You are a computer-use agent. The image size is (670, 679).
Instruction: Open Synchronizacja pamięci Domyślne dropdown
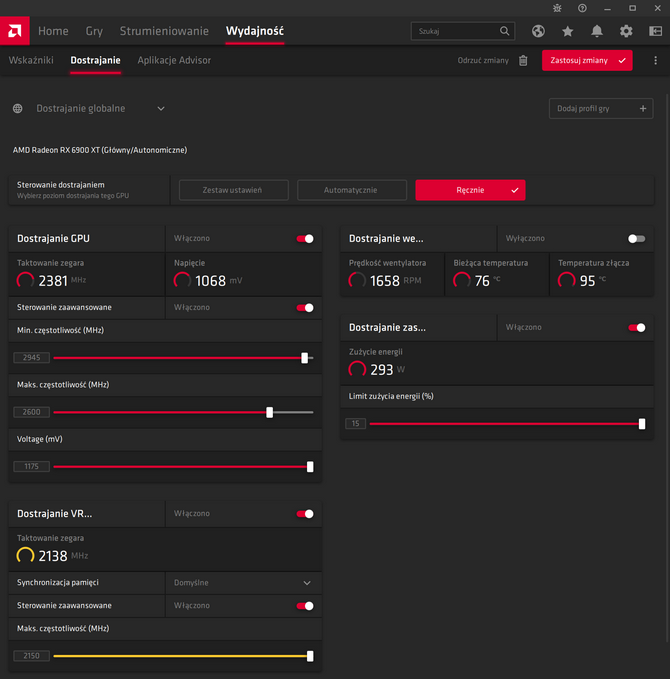point(243,583)
